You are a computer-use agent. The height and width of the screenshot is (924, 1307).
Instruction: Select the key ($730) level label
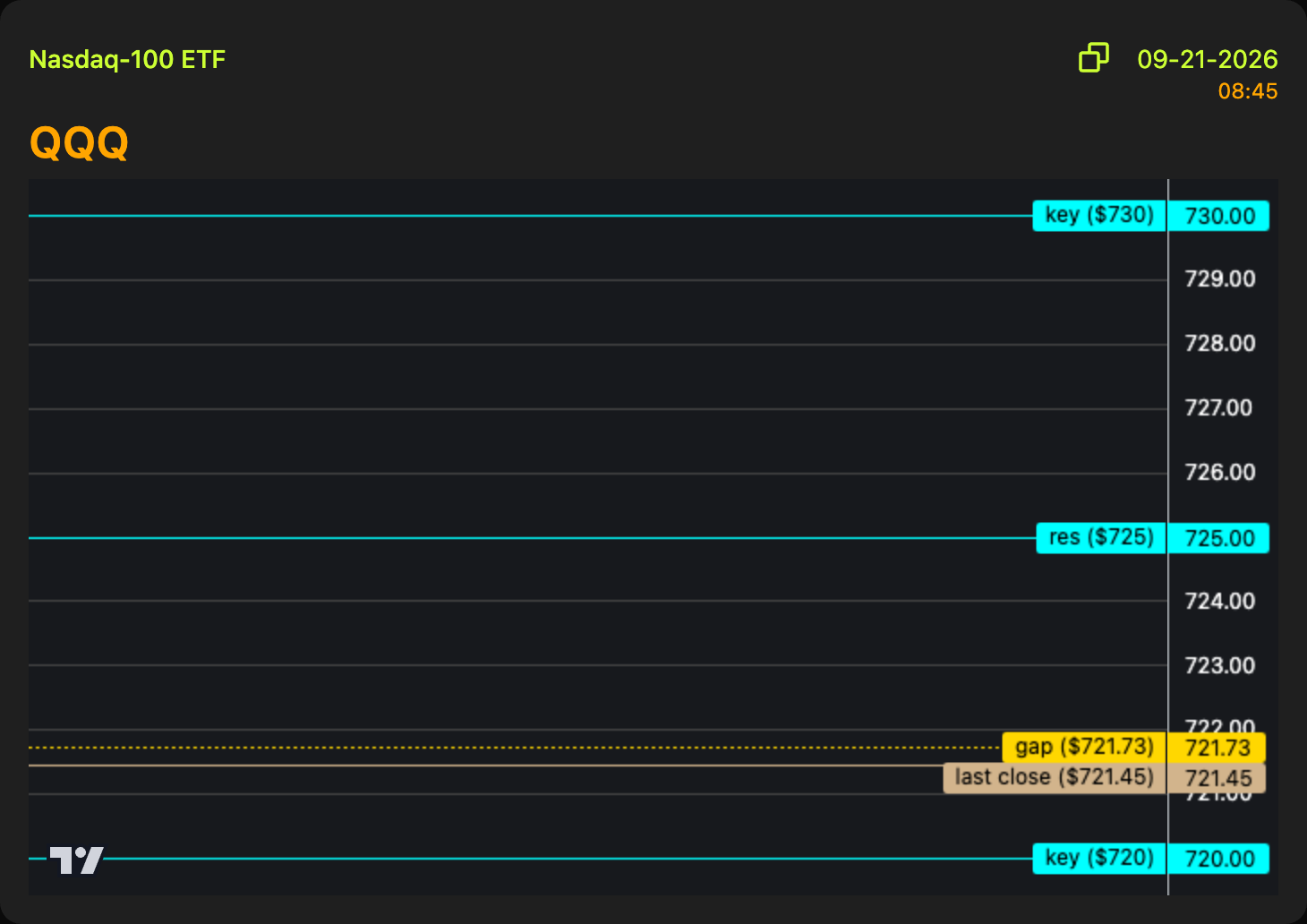tap(1099, 216)
